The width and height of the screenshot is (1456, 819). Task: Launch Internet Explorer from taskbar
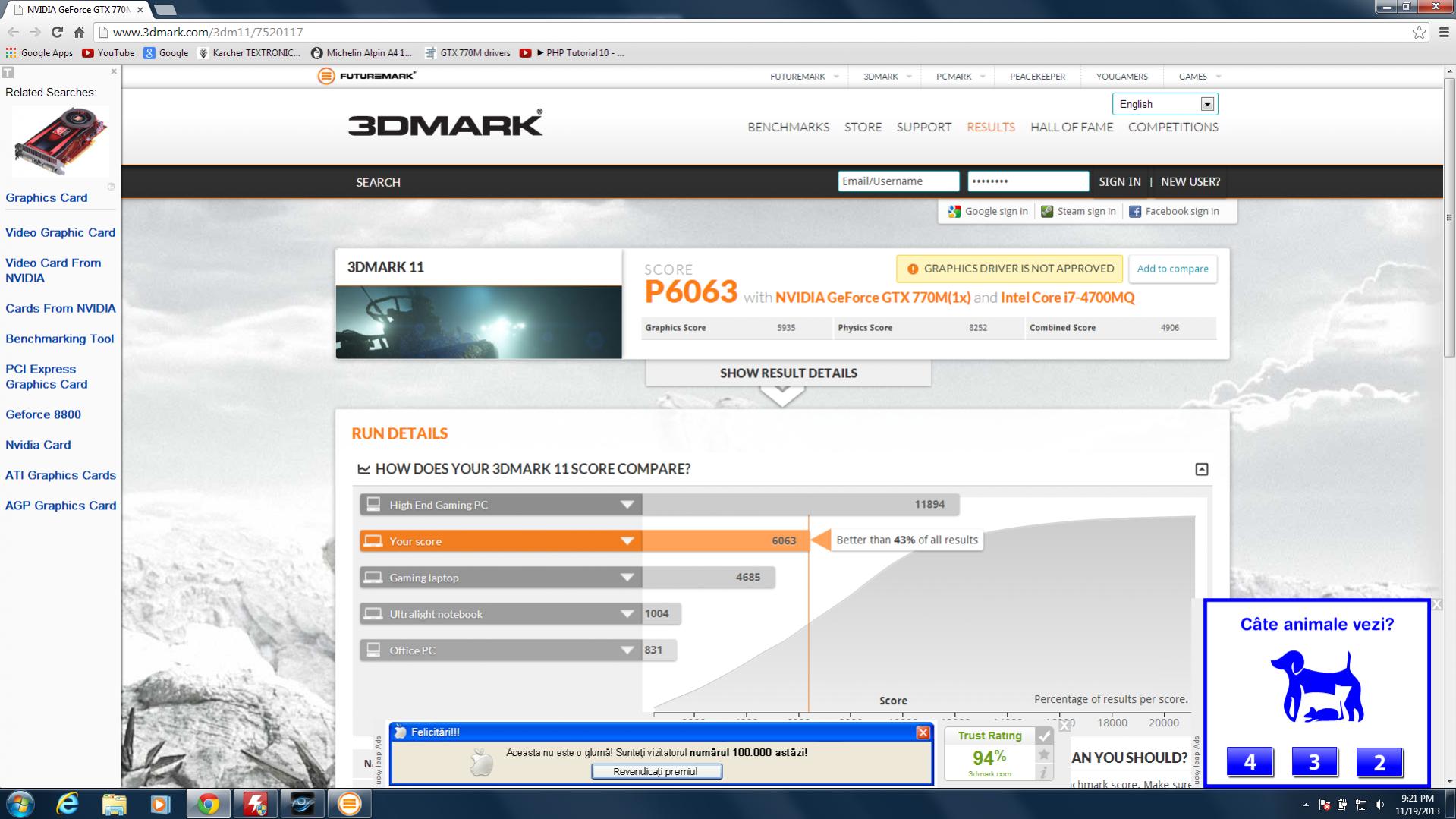pyautogui.click(x=68, y=804)
